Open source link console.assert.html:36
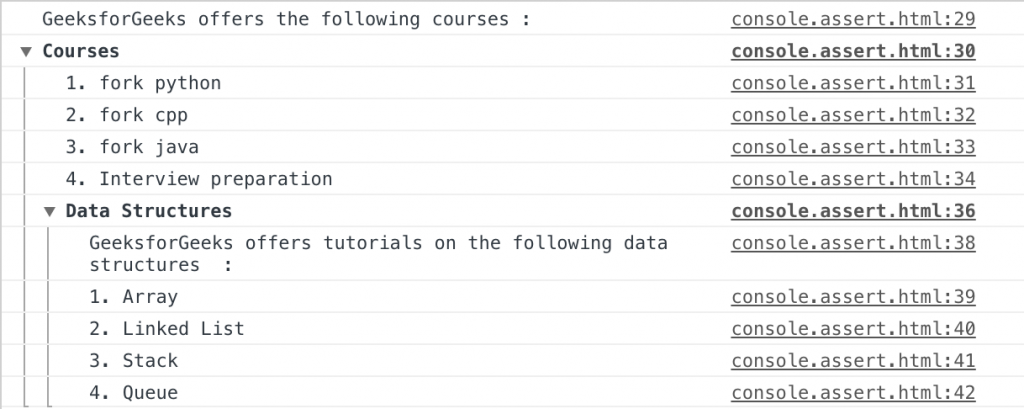The height and width of the screenshot is (409, 1024). 853,211
